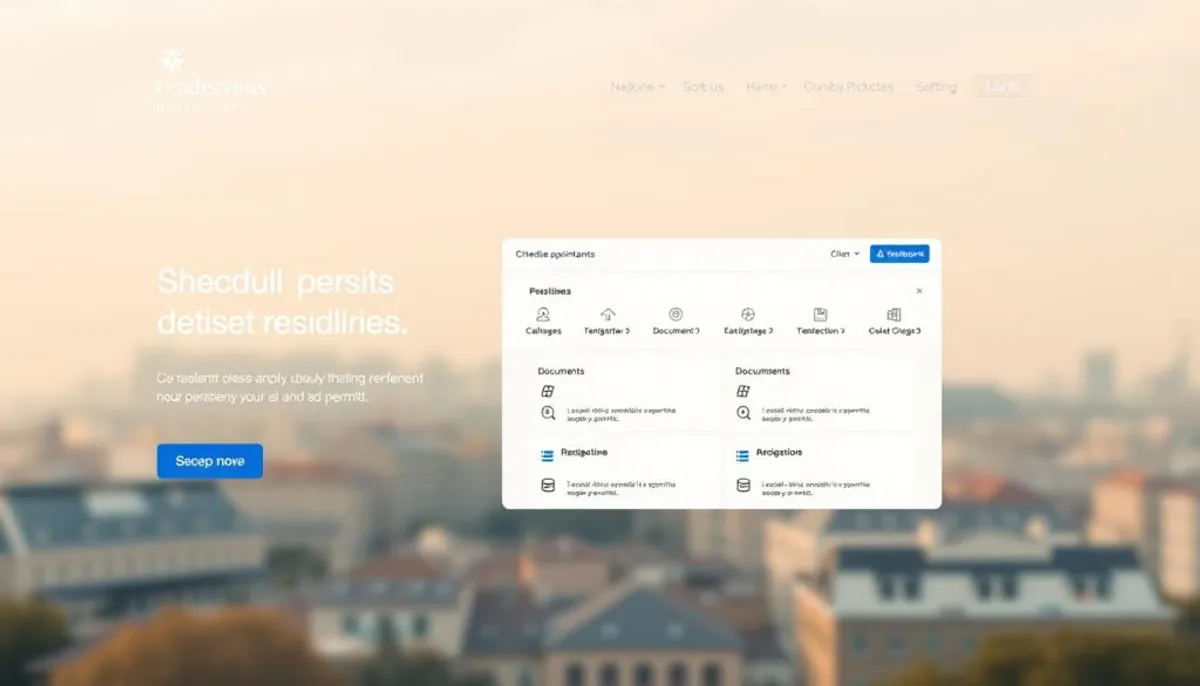Open the database icon under Redigatine
Viewport: 1200px width, 686px height.
[x=548, y=485]
